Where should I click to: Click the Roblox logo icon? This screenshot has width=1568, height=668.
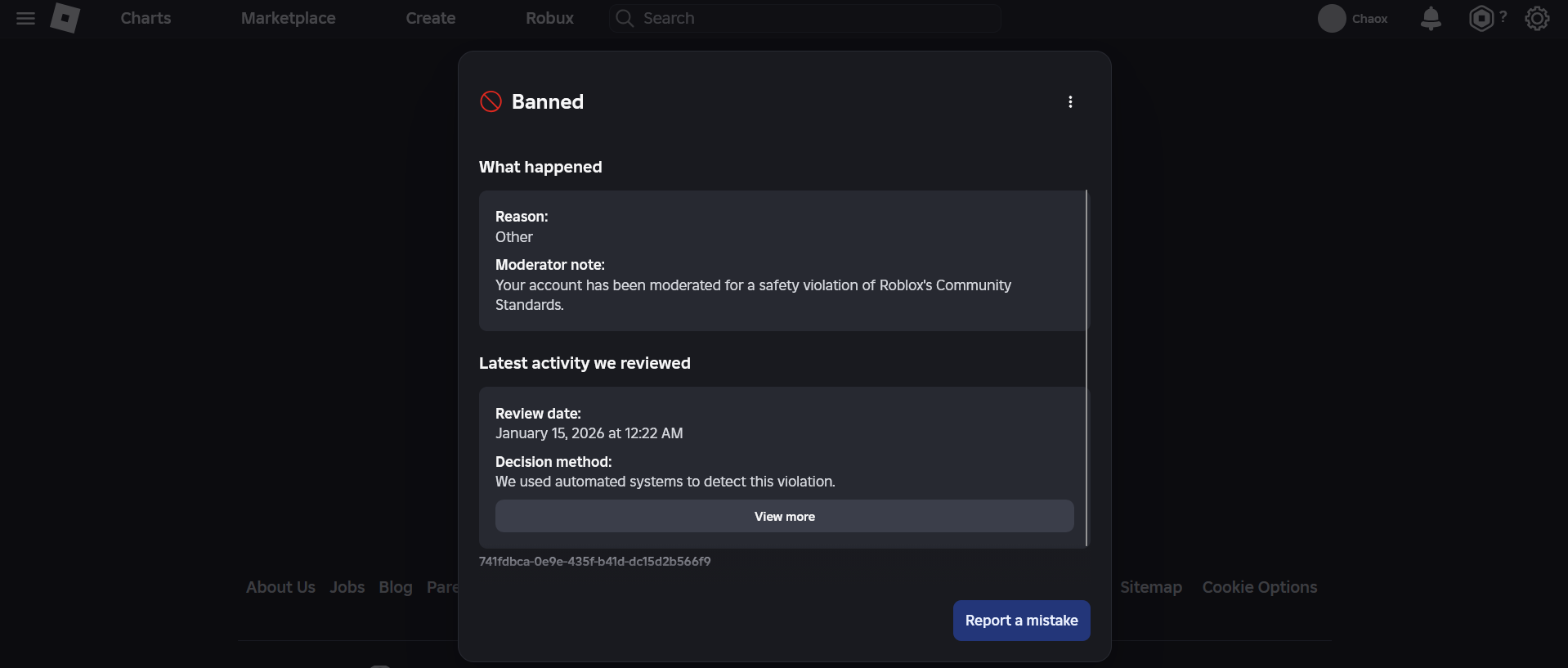click(65, 17)
